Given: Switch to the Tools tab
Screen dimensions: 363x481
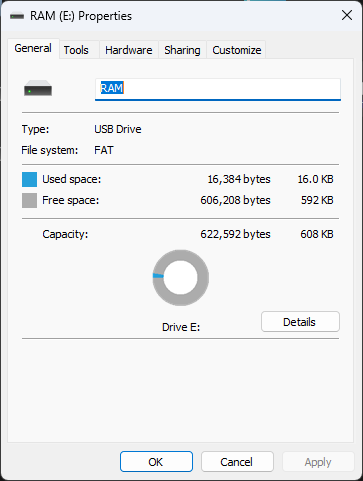Looking at the screenshot, I should pyautogui.click(x=76, y=50).
